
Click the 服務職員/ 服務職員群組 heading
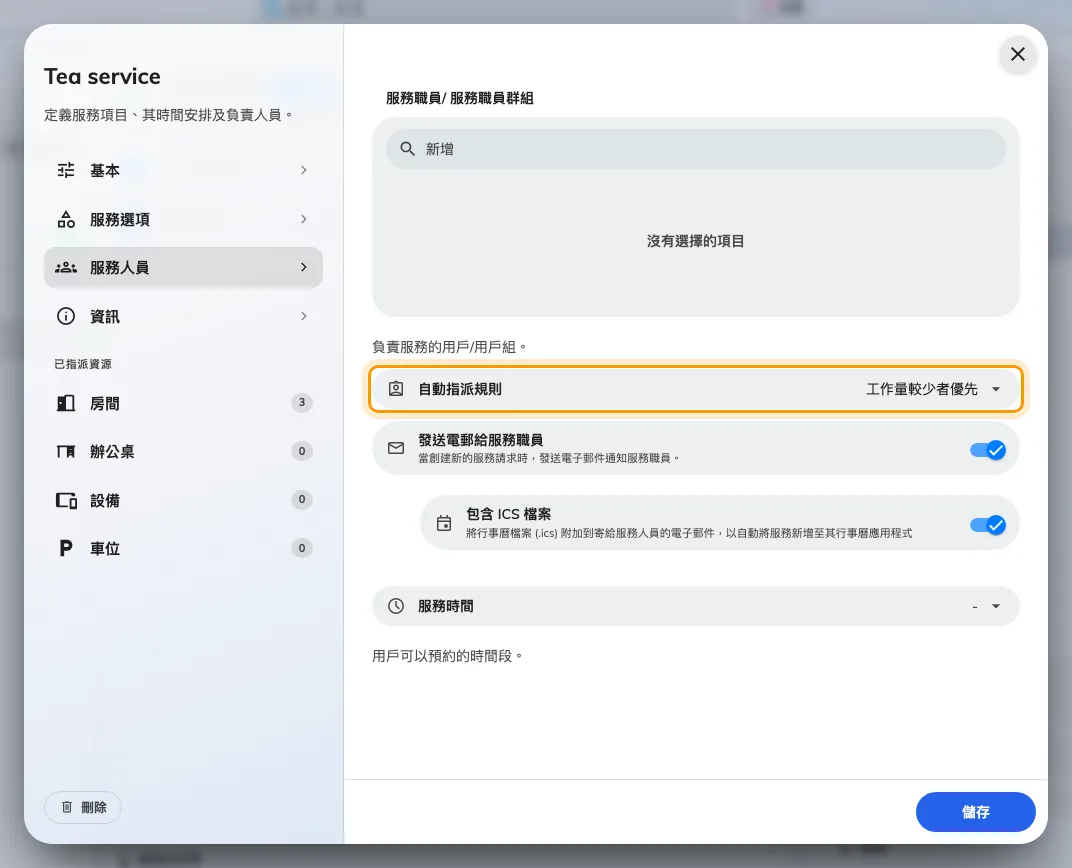pos(459,98)
